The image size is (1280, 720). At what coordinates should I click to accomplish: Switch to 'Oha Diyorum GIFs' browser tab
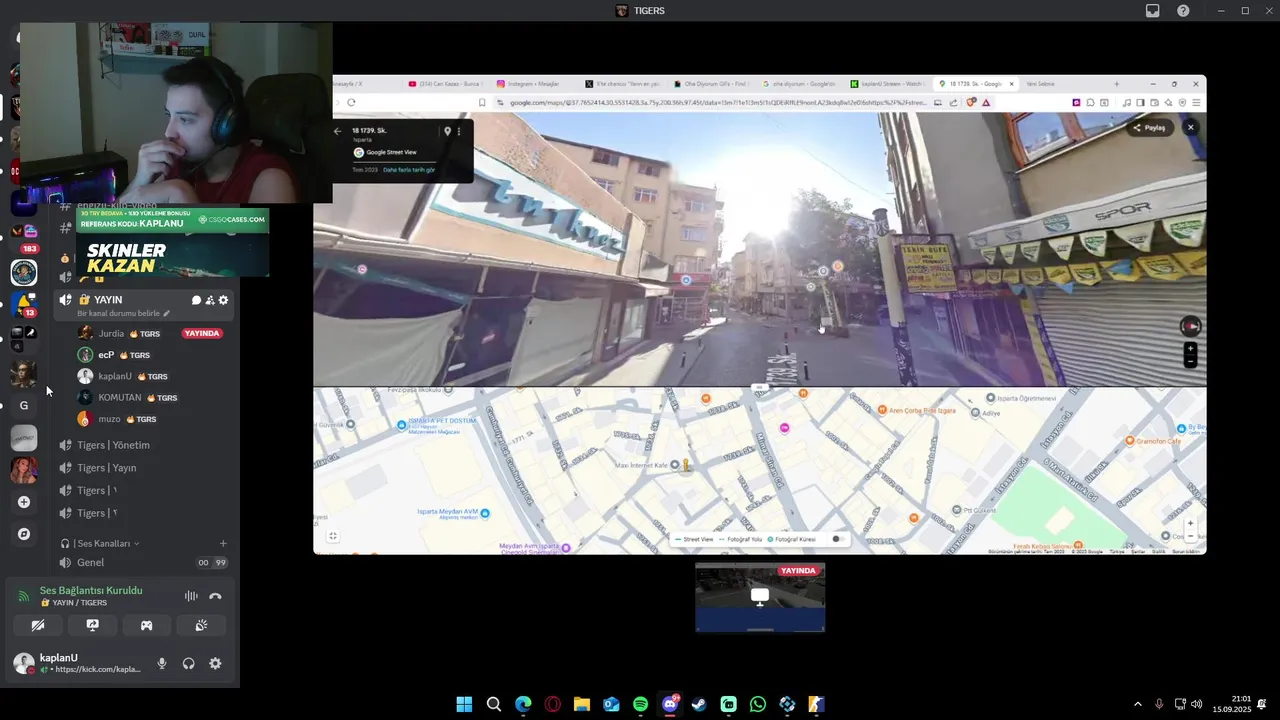click(x=712, y=84)
